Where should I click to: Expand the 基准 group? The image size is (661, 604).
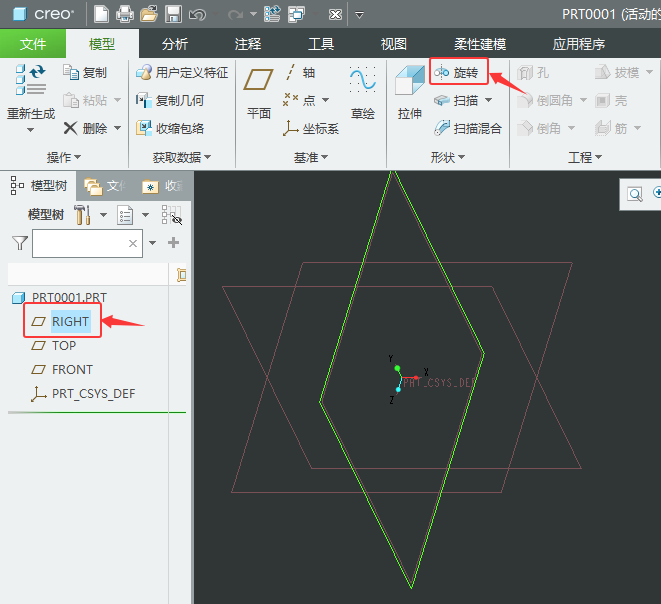[x=311, y=157]
